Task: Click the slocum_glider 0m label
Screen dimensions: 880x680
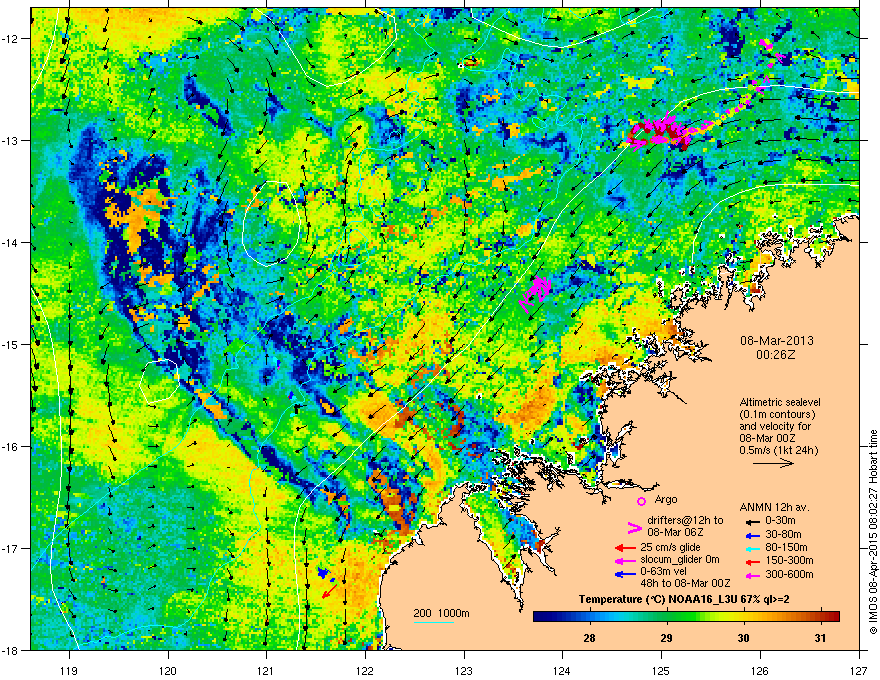Action: click(680, 560)
